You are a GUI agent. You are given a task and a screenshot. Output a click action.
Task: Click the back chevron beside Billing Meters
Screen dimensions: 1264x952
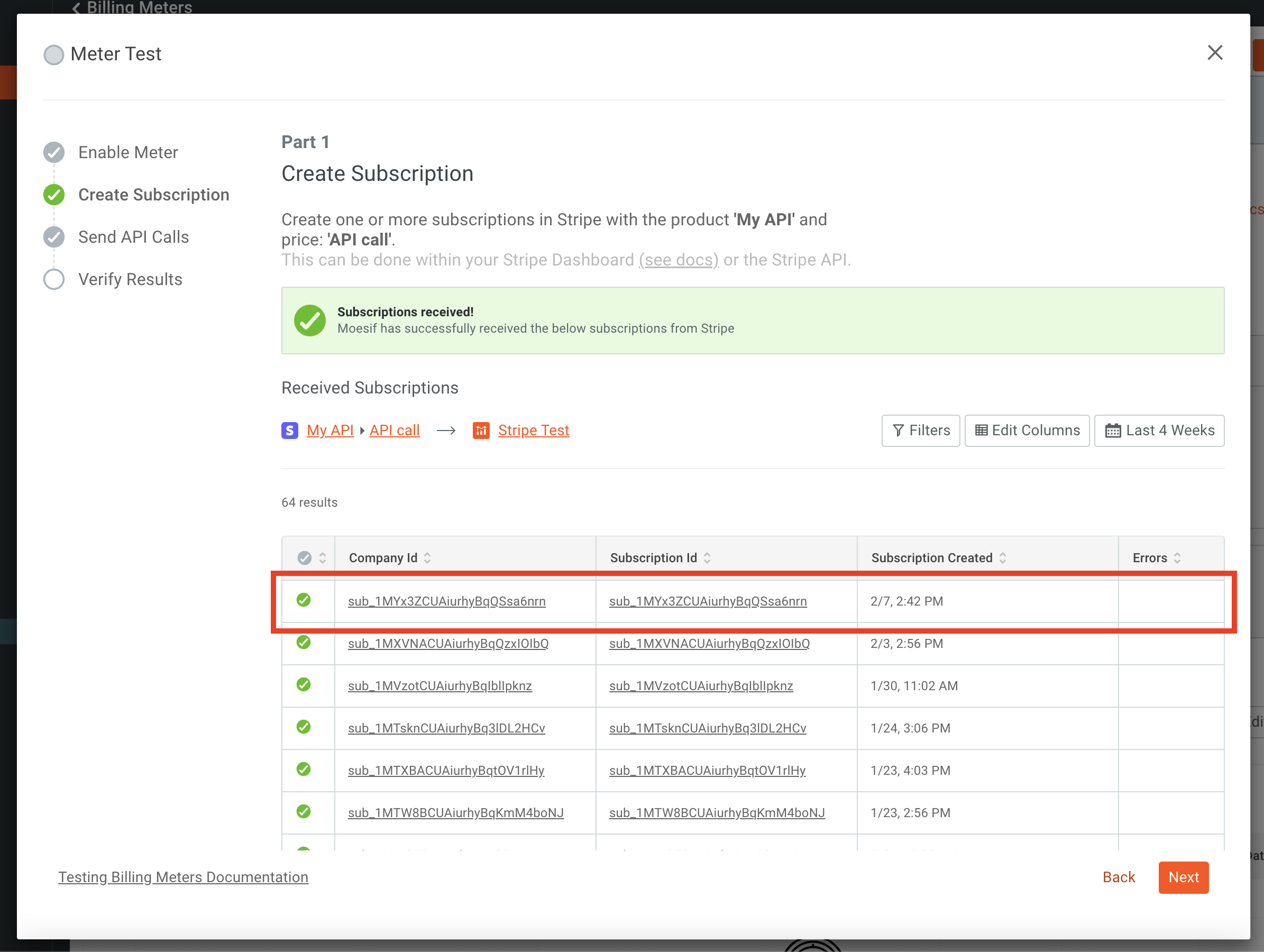click(x=76, y=7)
